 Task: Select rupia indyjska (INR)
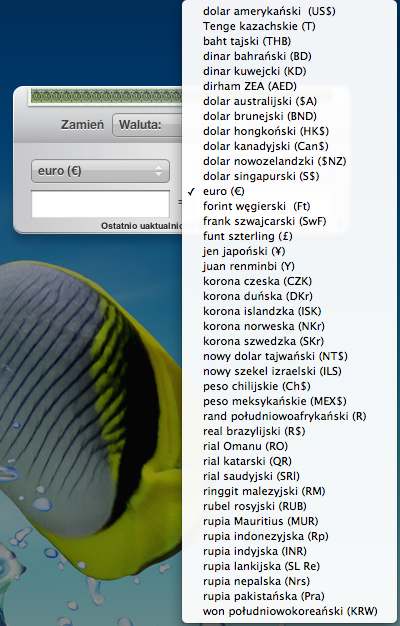pyautogui.click(x=289, y=551)
